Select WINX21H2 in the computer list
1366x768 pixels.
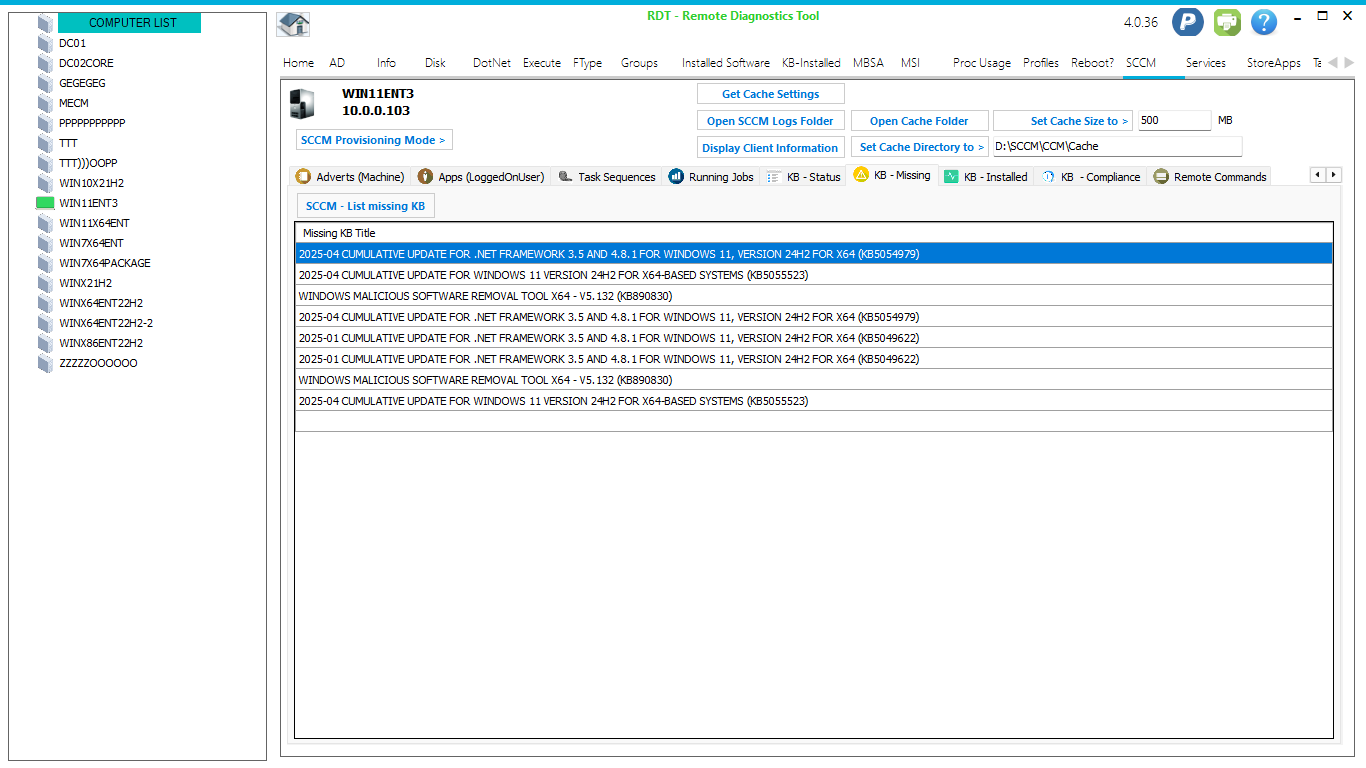click(85, 283)
